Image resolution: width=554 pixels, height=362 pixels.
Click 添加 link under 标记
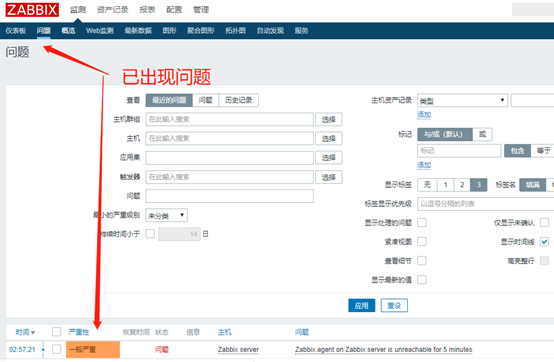424,165
